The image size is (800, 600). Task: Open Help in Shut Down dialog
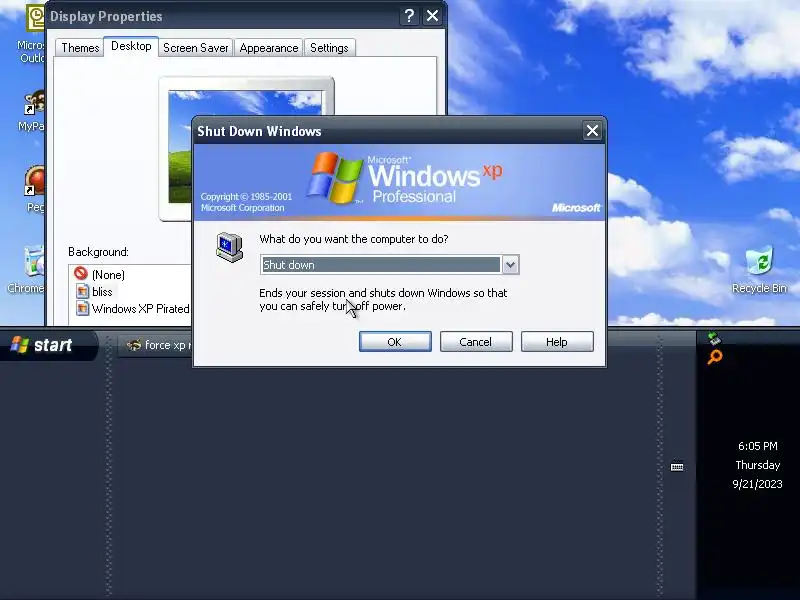[x=557, y=342]
